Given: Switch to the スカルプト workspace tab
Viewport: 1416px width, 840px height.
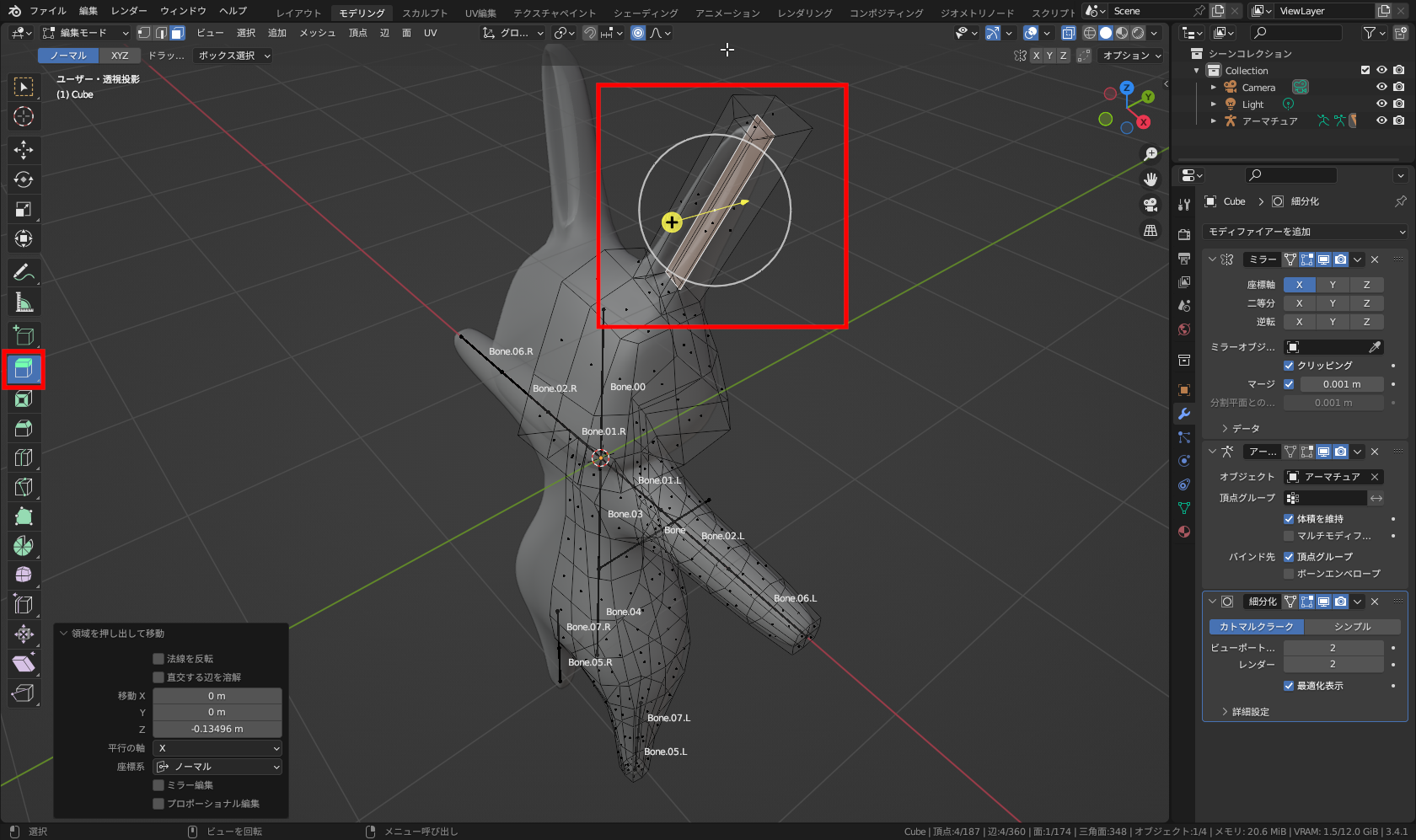Looking at the screenshot, I should (x=425, y=13).
